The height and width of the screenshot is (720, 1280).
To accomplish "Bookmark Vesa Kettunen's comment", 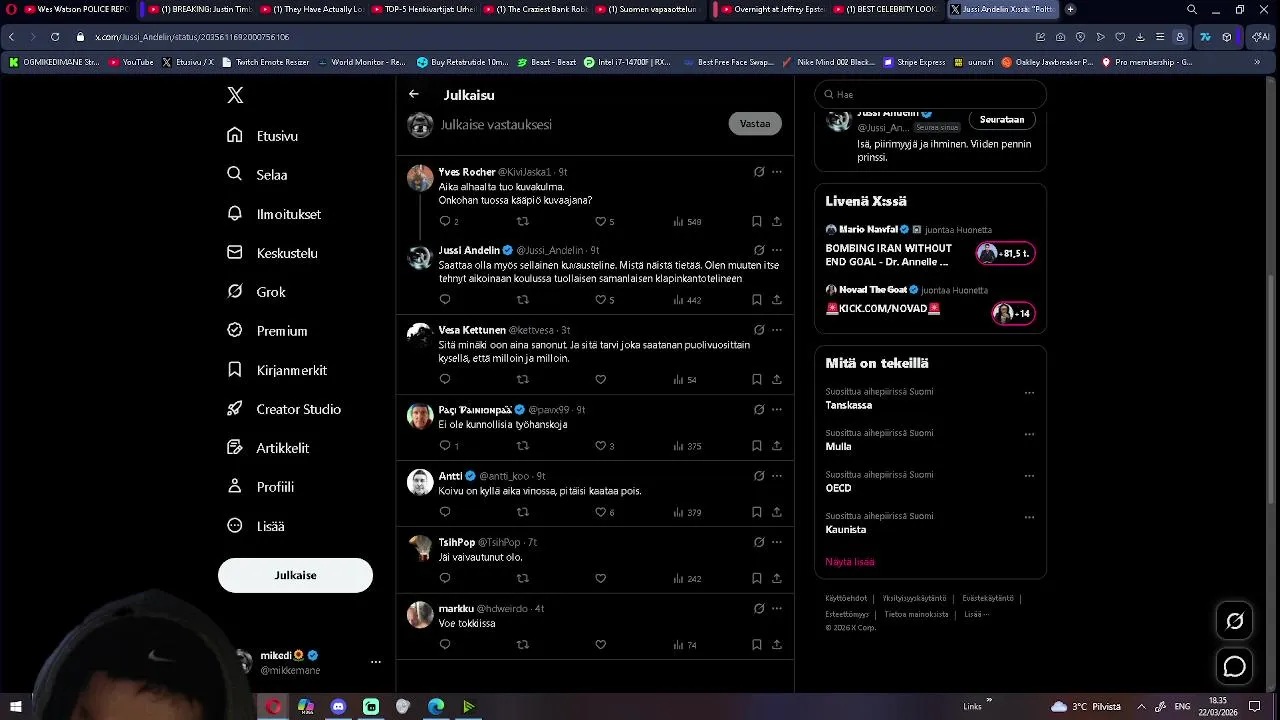I will coord(756,379).
